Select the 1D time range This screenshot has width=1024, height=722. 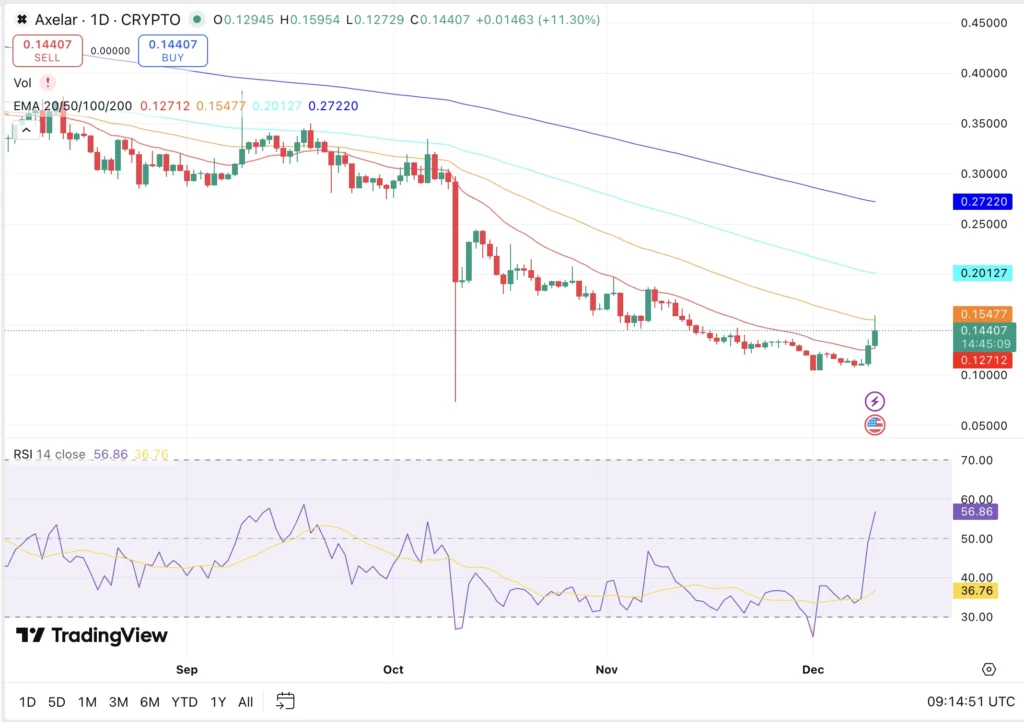(27, 702)
